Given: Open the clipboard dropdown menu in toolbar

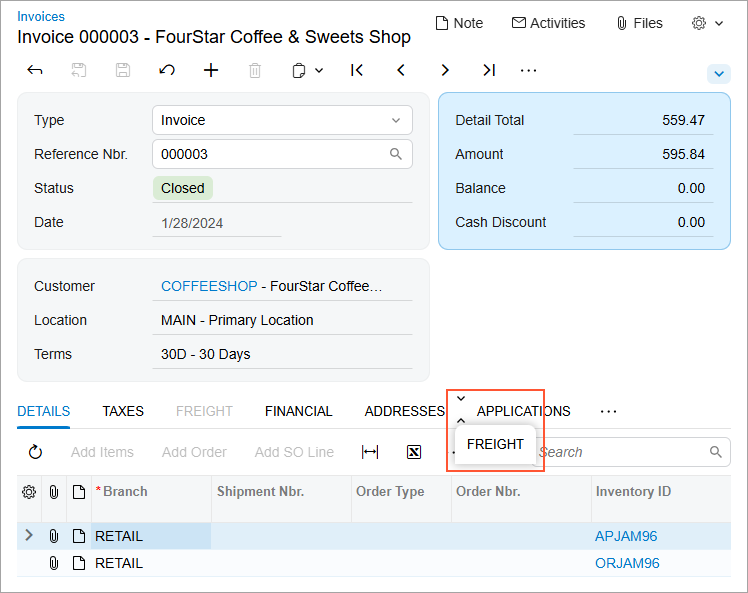Looking at the screenshot, I should (307, 70).
